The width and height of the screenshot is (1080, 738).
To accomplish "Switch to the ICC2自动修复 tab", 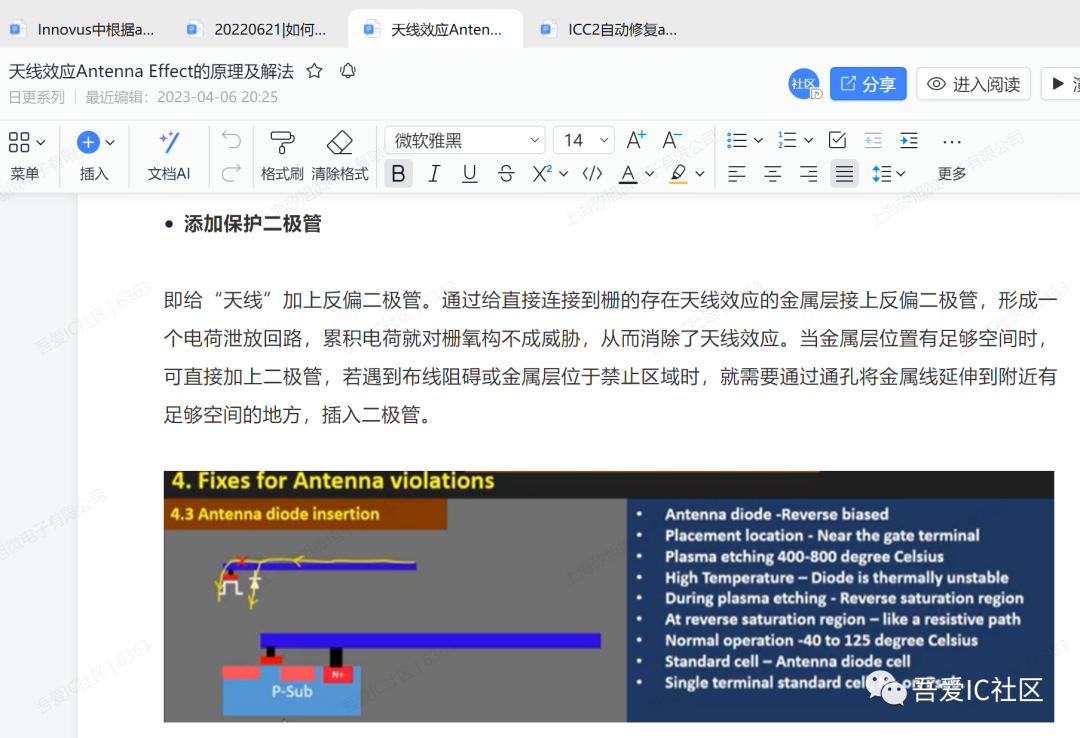I will tap(610, 29).
